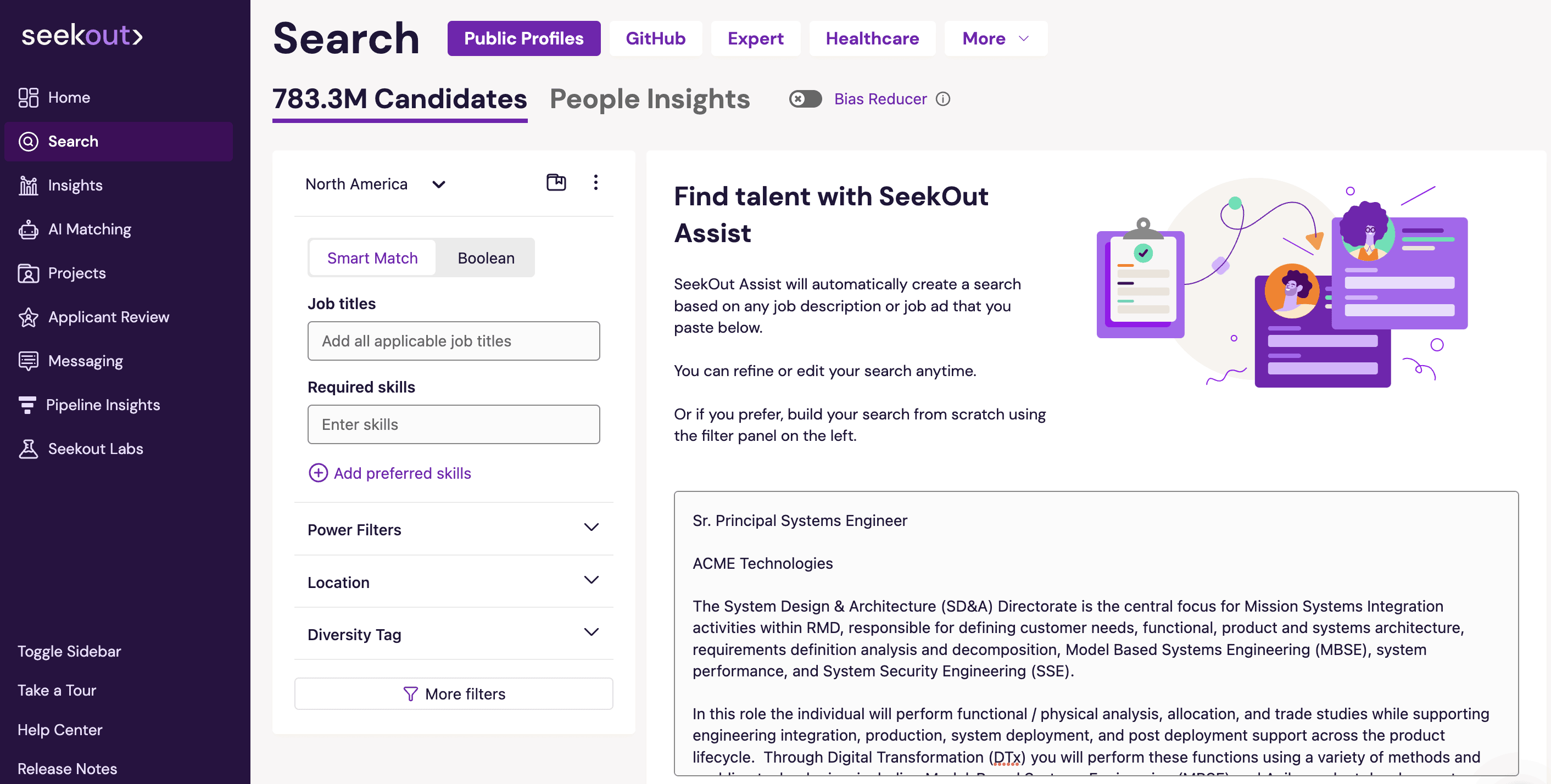The image size is (1551, 784).
Task: Click the Applicant Review star icon
Action: tap(29, 317)
